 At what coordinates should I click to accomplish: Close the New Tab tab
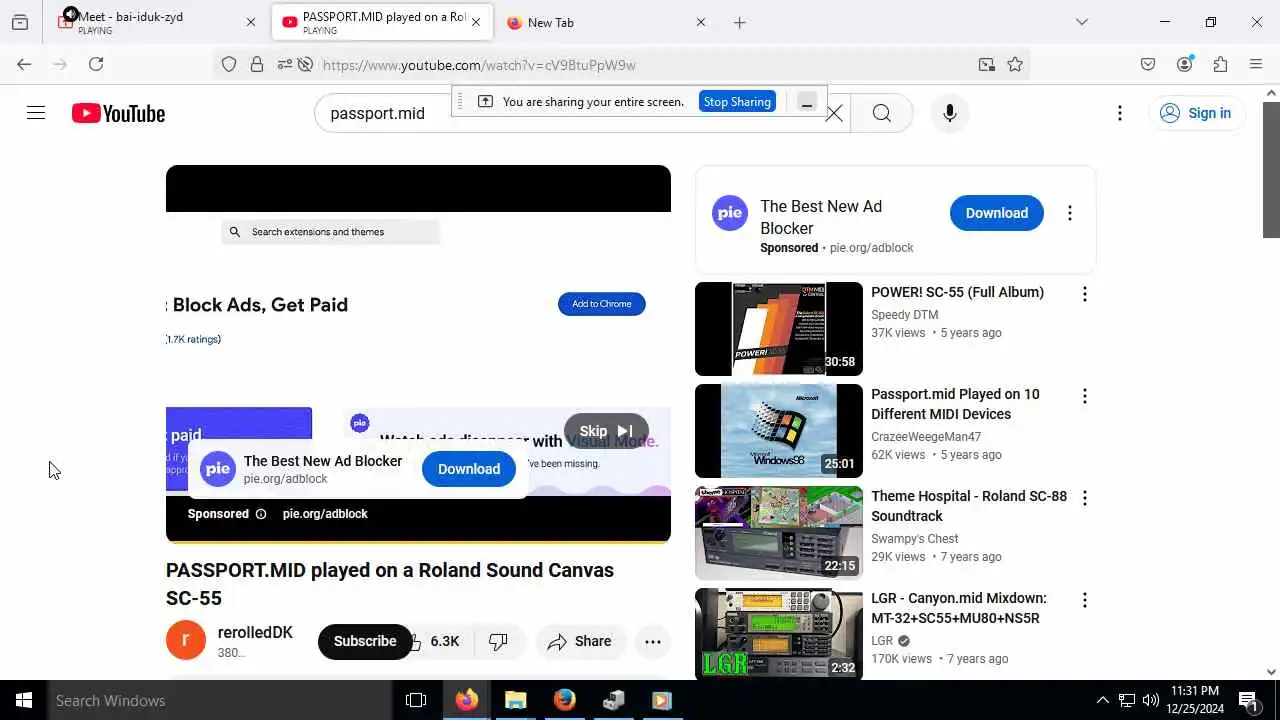pyautogui.click(x=700, y=22)
